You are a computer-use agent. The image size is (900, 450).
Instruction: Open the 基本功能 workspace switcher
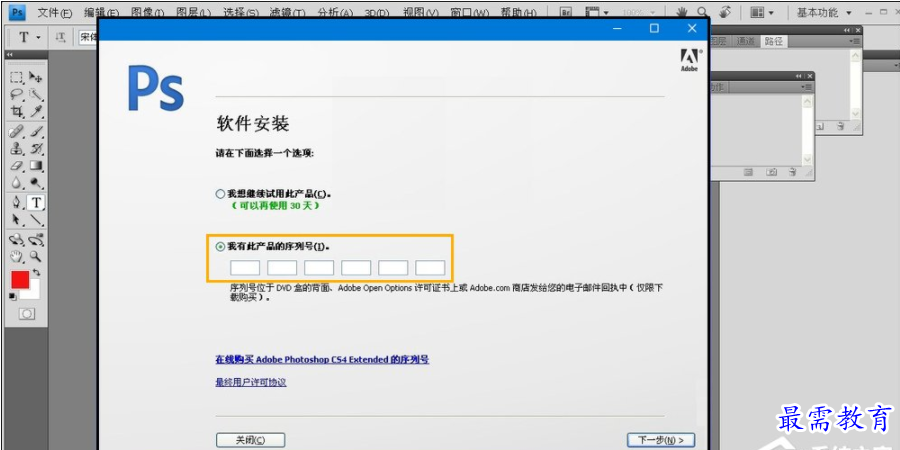click(824, 12)
